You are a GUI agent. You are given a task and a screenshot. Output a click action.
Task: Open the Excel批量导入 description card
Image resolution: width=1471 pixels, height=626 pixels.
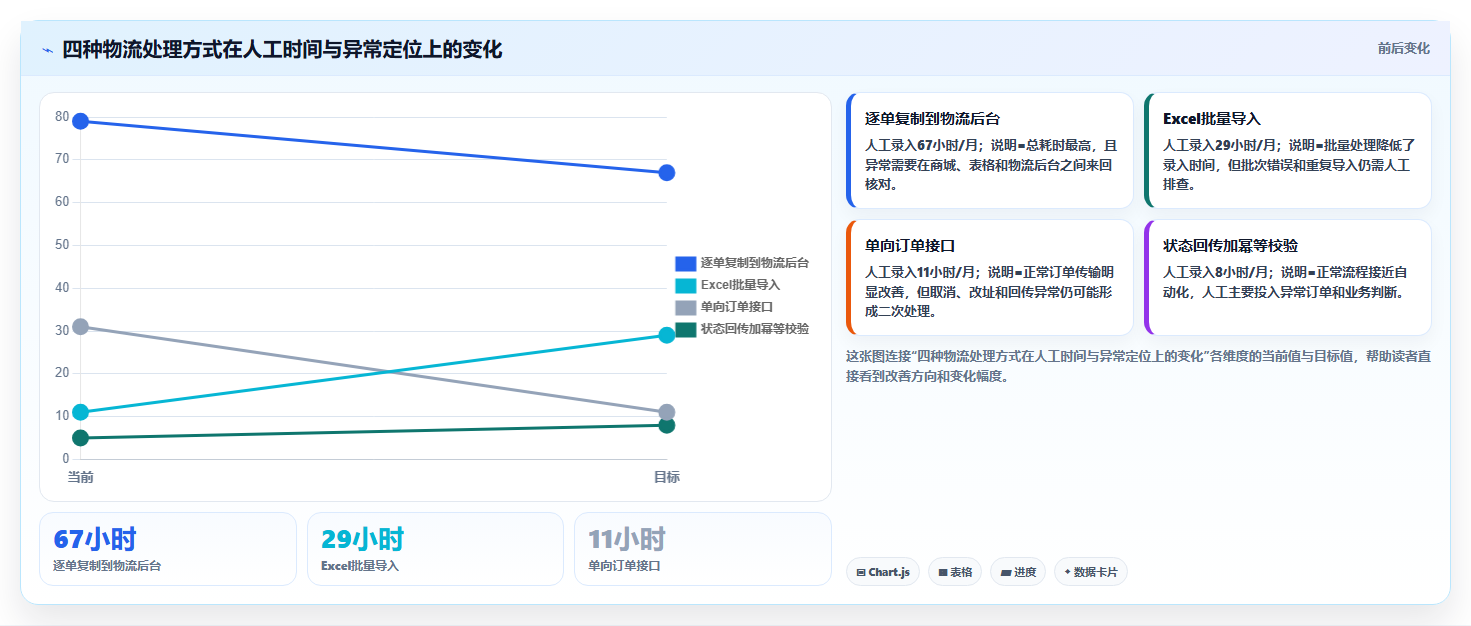point(1288,151)
